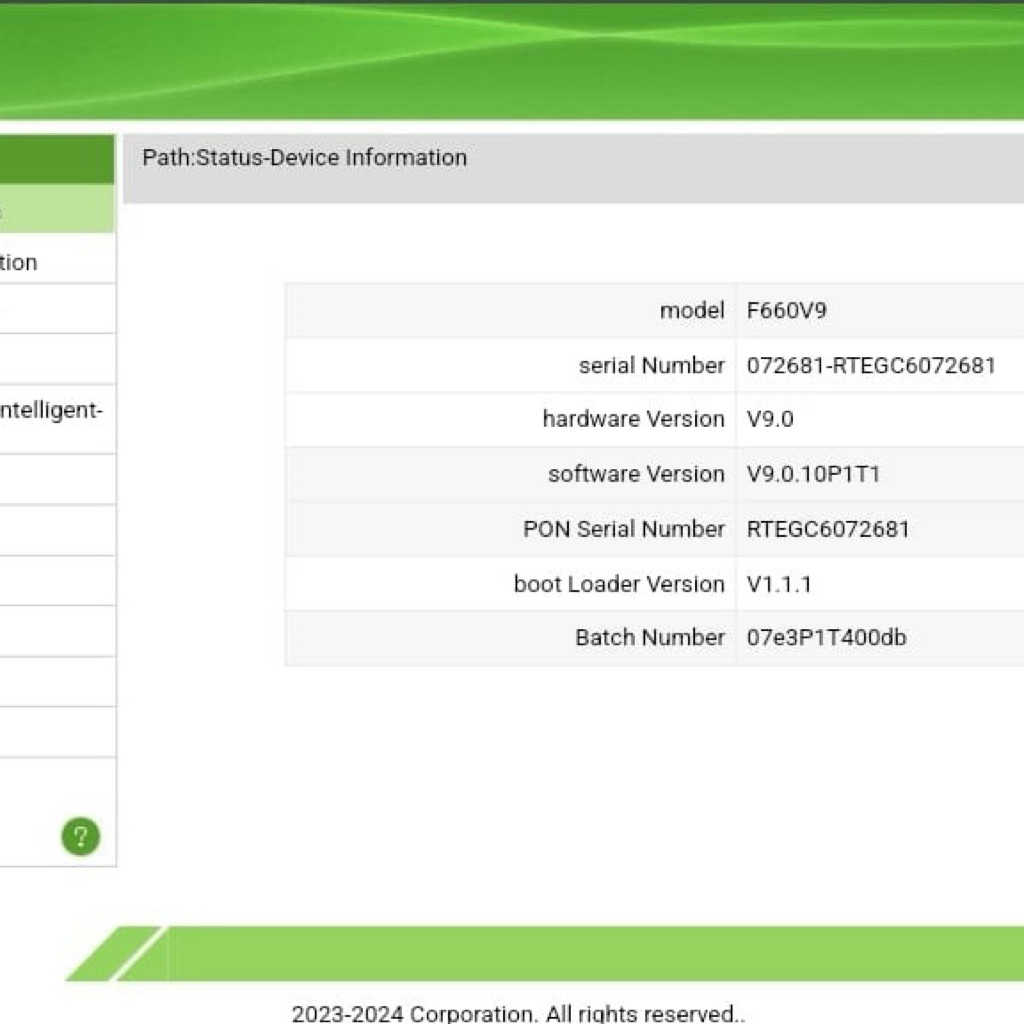Click the "software Version" row label
This screenshot has width=1024, height=1024.
[x=636, y=474]
